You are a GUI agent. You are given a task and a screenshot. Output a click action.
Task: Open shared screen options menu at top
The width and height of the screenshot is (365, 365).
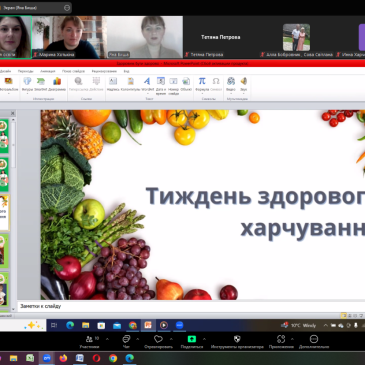click(x=67, y=8)
